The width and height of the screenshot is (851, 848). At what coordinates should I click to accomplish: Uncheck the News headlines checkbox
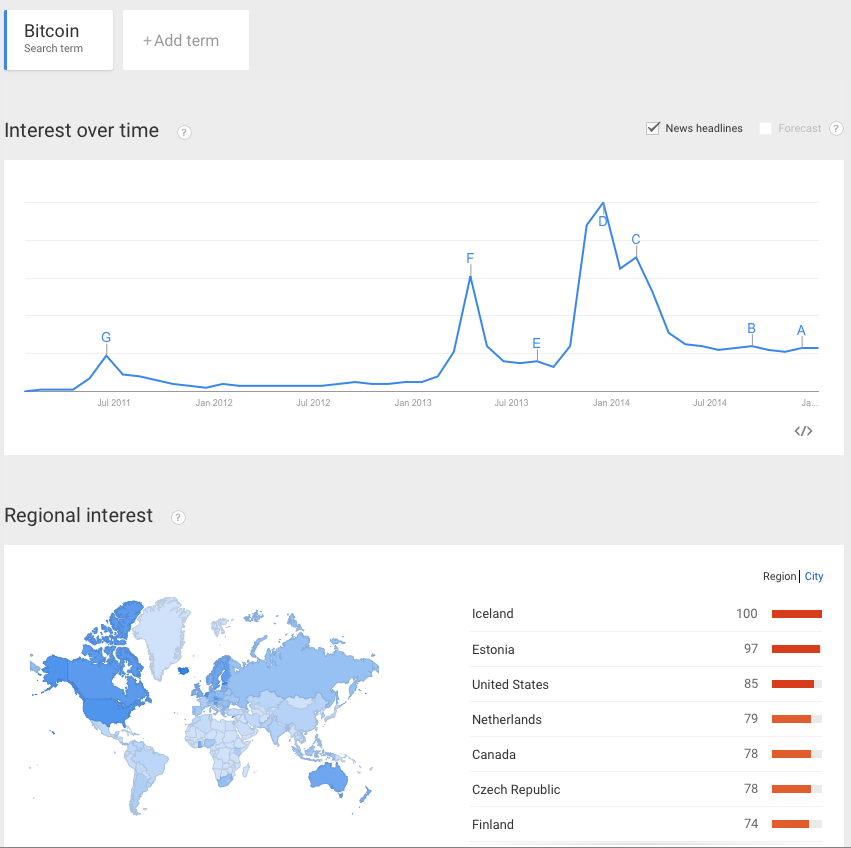pyautogui.click(x=653, y=128)
